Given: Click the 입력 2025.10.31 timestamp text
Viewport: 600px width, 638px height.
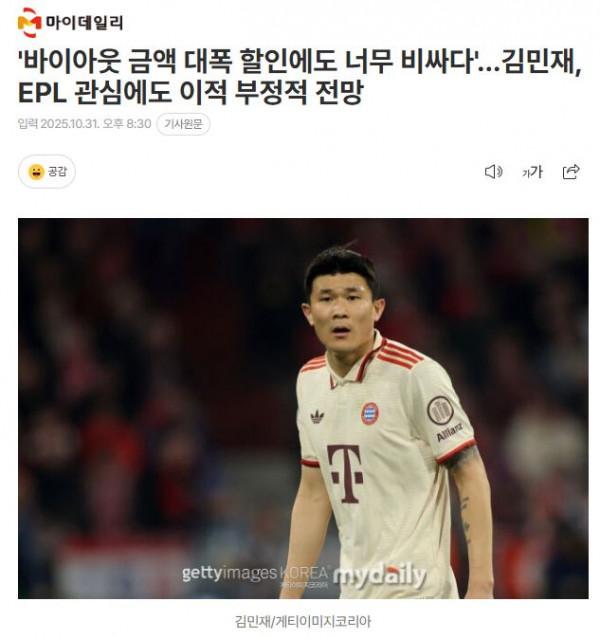Looking at the screenshot, I should [x=85, y=124].
